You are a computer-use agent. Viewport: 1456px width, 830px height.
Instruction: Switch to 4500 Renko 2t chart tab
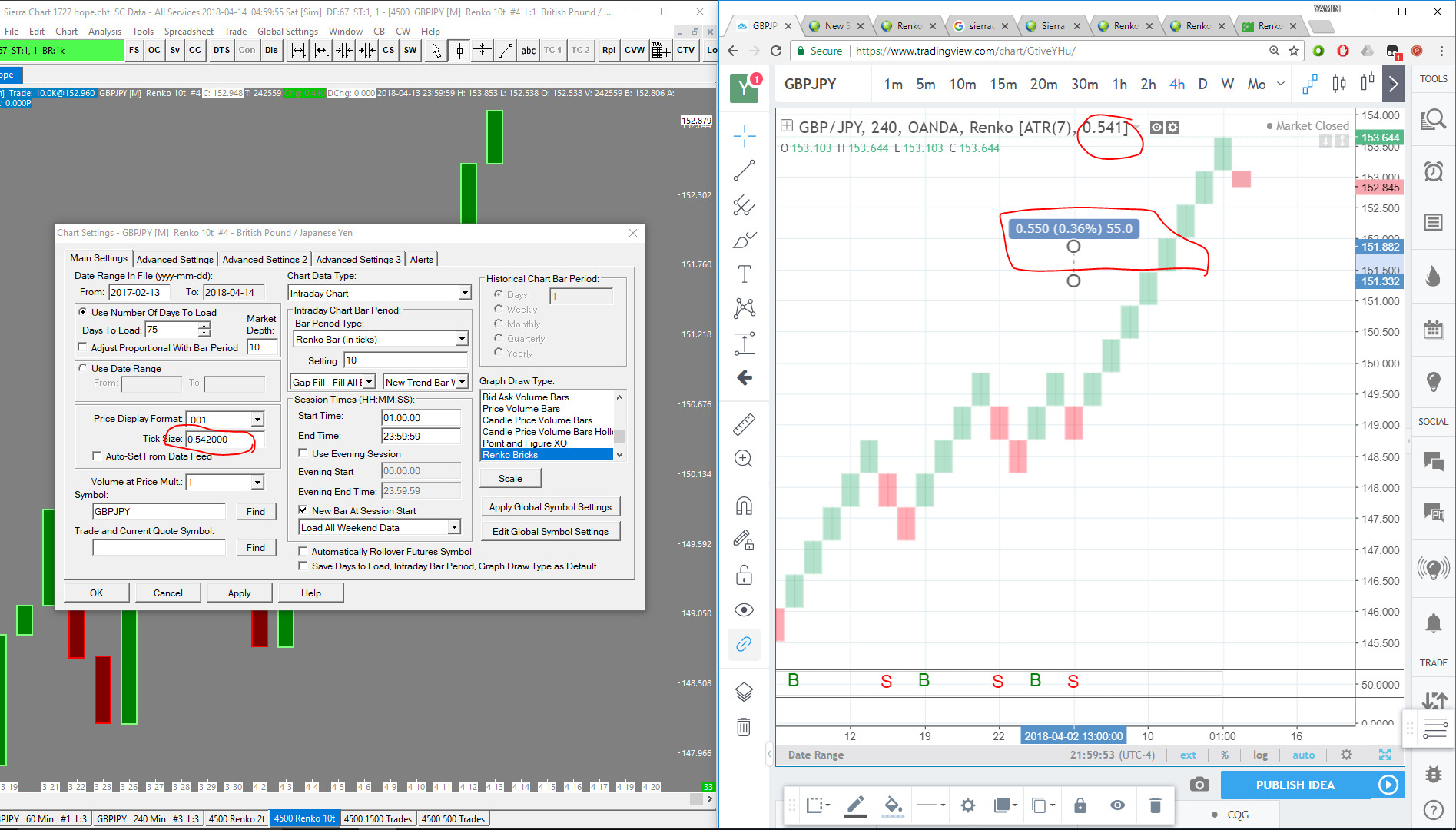point(237,818)
